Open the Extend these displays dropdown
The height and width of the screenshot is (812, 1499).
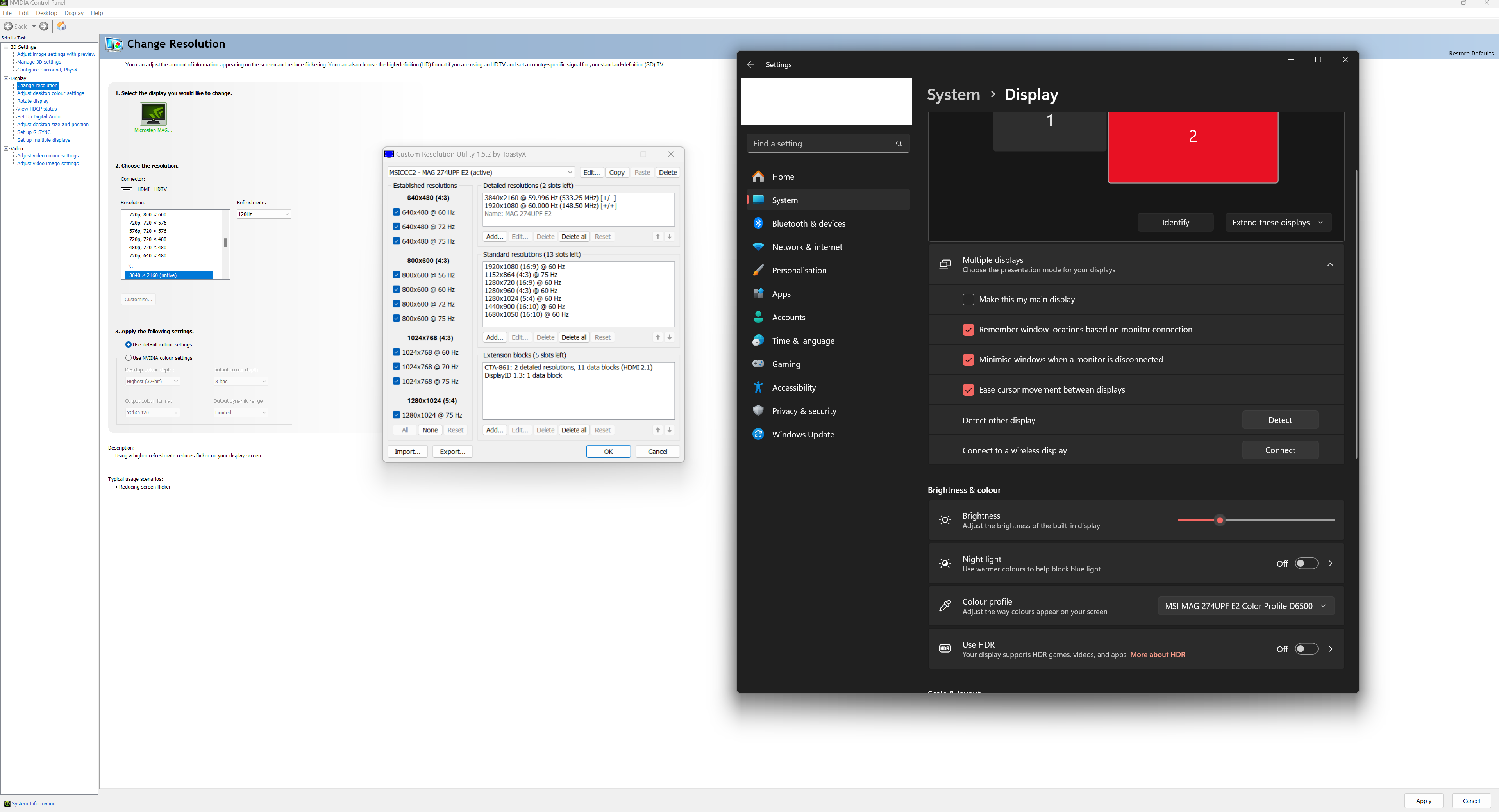click(1278, 222)
